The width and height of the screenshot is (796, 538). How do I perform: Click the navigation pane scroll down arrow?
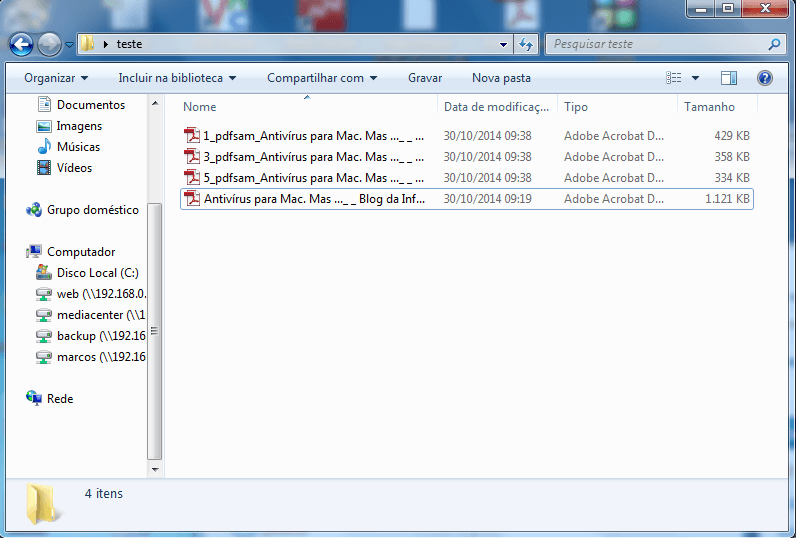155,470
